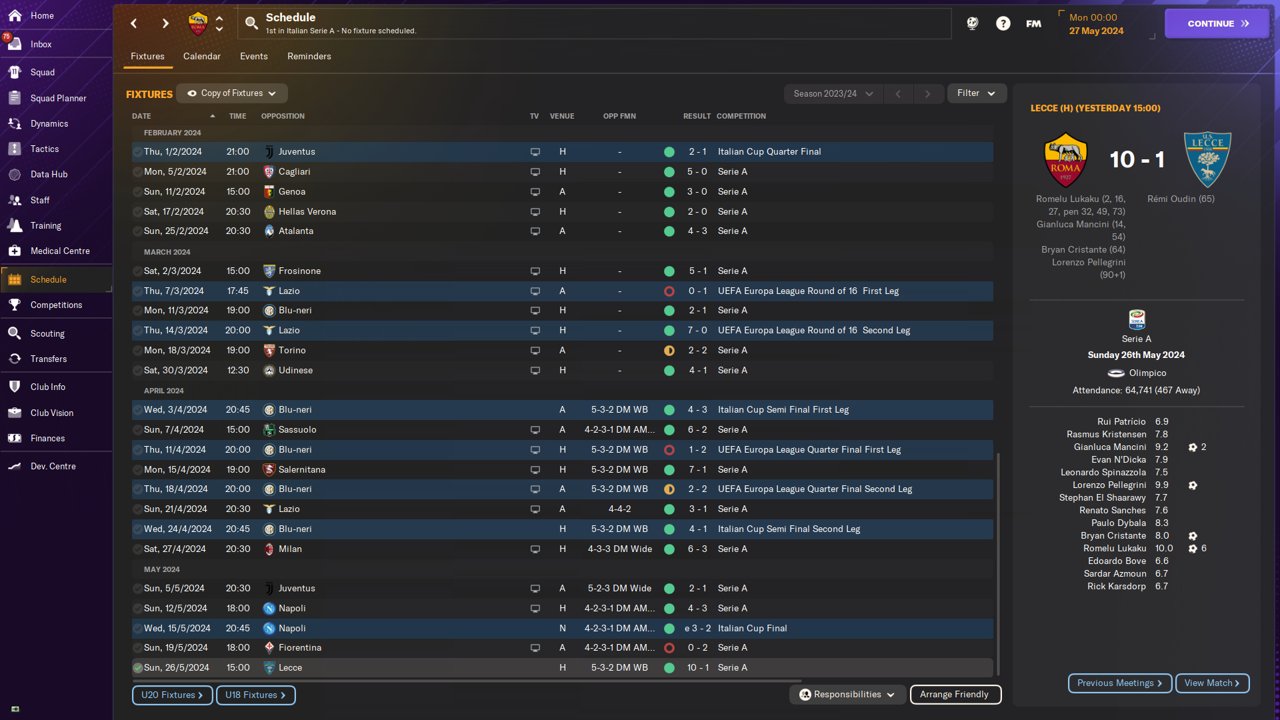This screenshot has height=720, width=1280.
Task: Open U20 Fixtures
Action: [x=172, y=694]
